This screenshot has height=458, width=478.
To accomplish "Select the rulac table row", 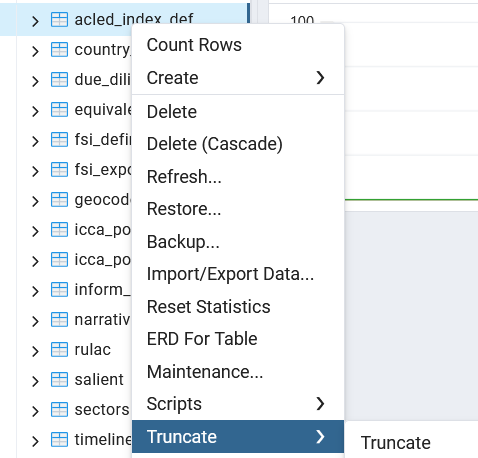I will point(93,350).
